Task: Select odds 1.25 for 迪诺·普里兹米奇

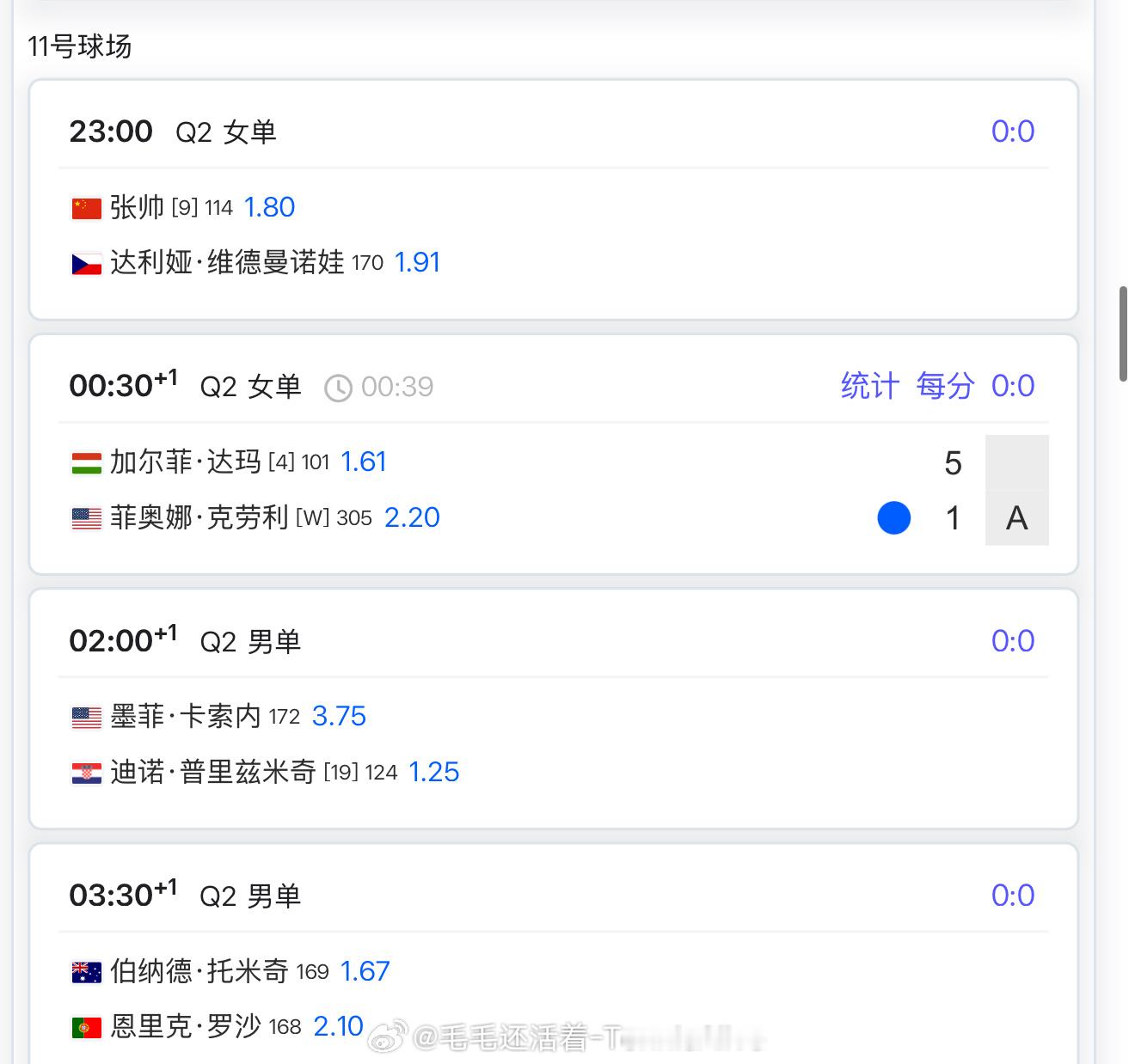Action: (x=433, y=772)
